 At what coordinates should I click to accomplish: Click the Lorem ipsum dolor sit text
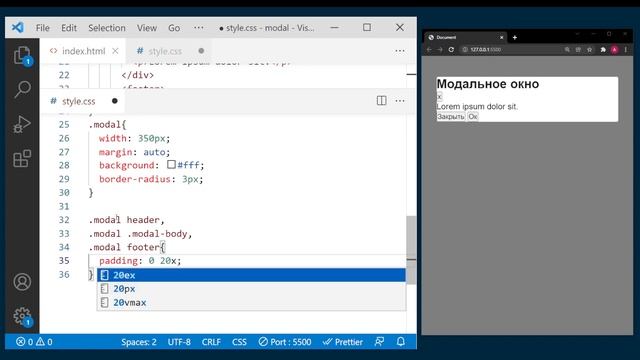pos(477,107)
